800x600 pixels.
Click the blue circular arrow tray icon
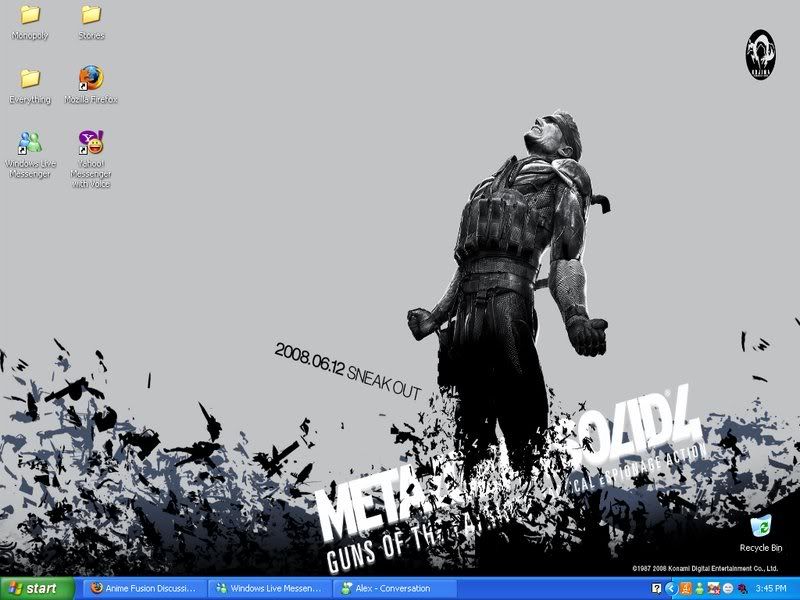(x=670, y=587)
